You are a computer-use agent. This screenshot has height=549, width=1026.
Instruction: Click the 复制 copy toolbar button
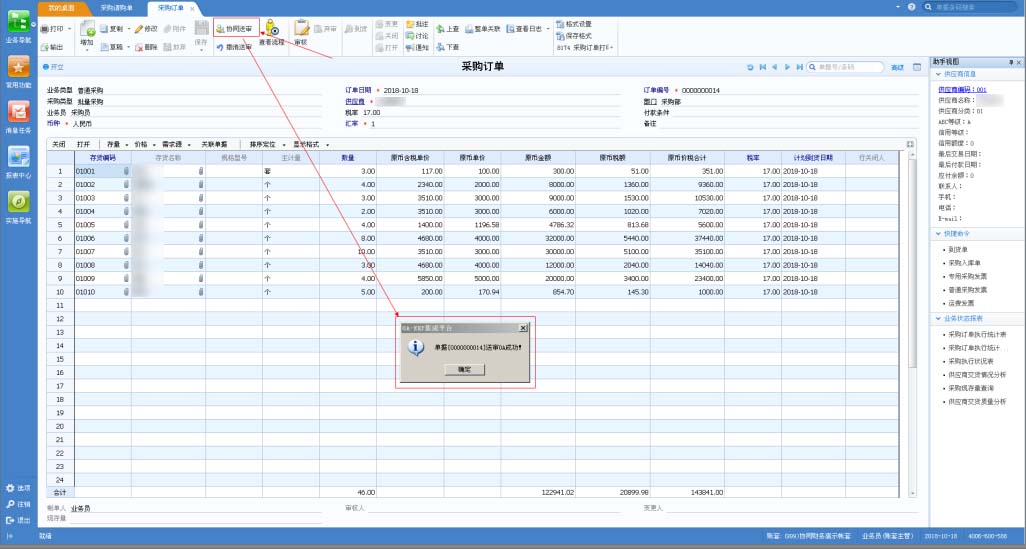tap(112, 29)
